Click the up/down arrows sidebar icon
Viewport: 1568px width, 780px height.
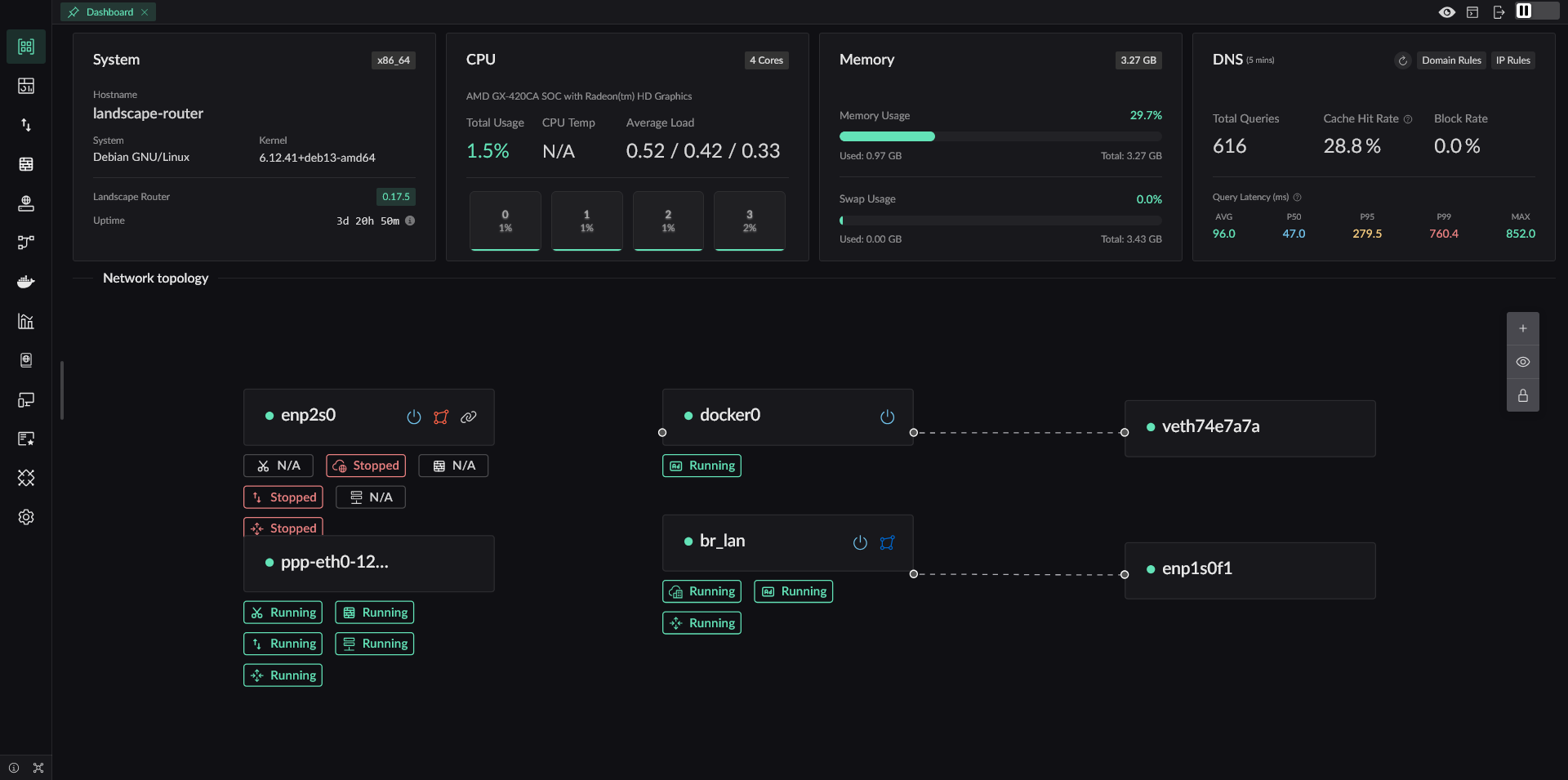(26, 125)
